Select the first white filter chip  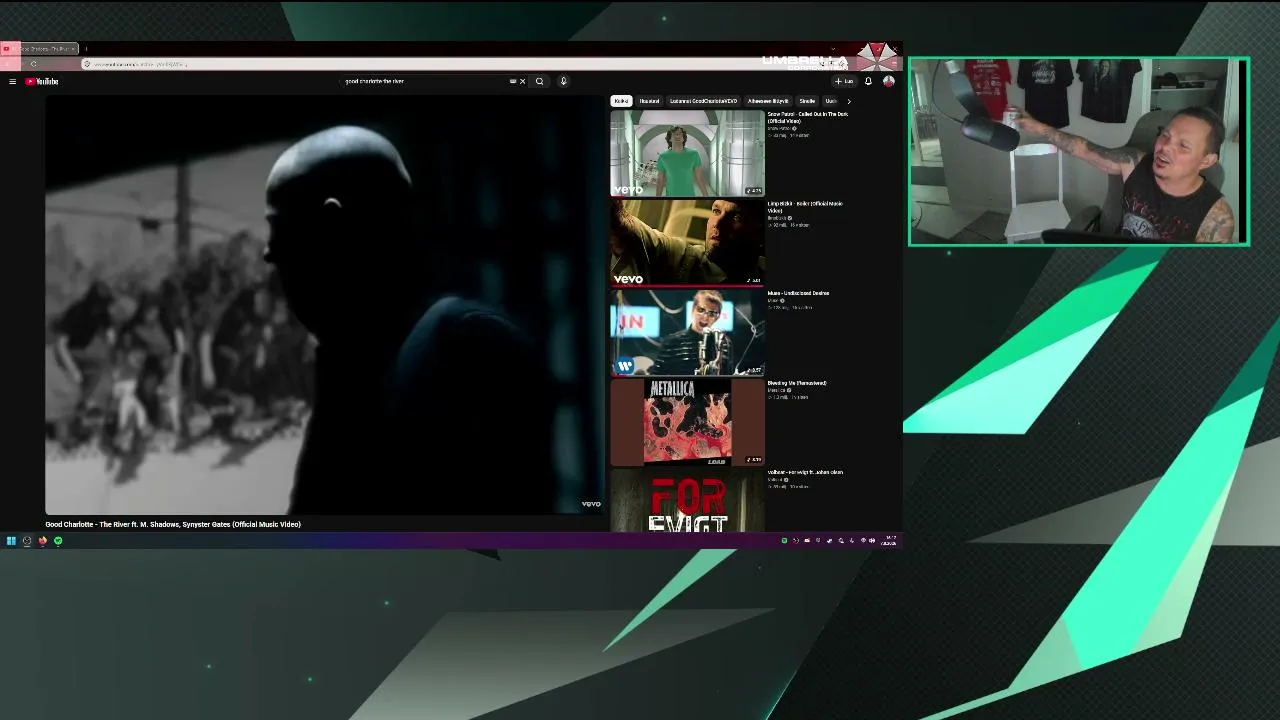(621, 101)
